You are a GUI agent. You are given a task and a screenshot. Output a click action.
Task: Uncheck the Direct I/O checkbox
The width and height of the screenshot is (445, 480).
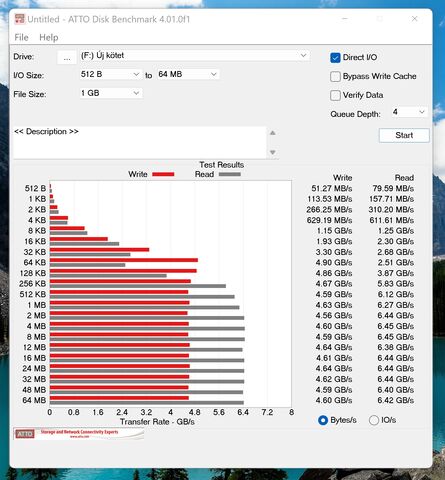click(335, 58)
